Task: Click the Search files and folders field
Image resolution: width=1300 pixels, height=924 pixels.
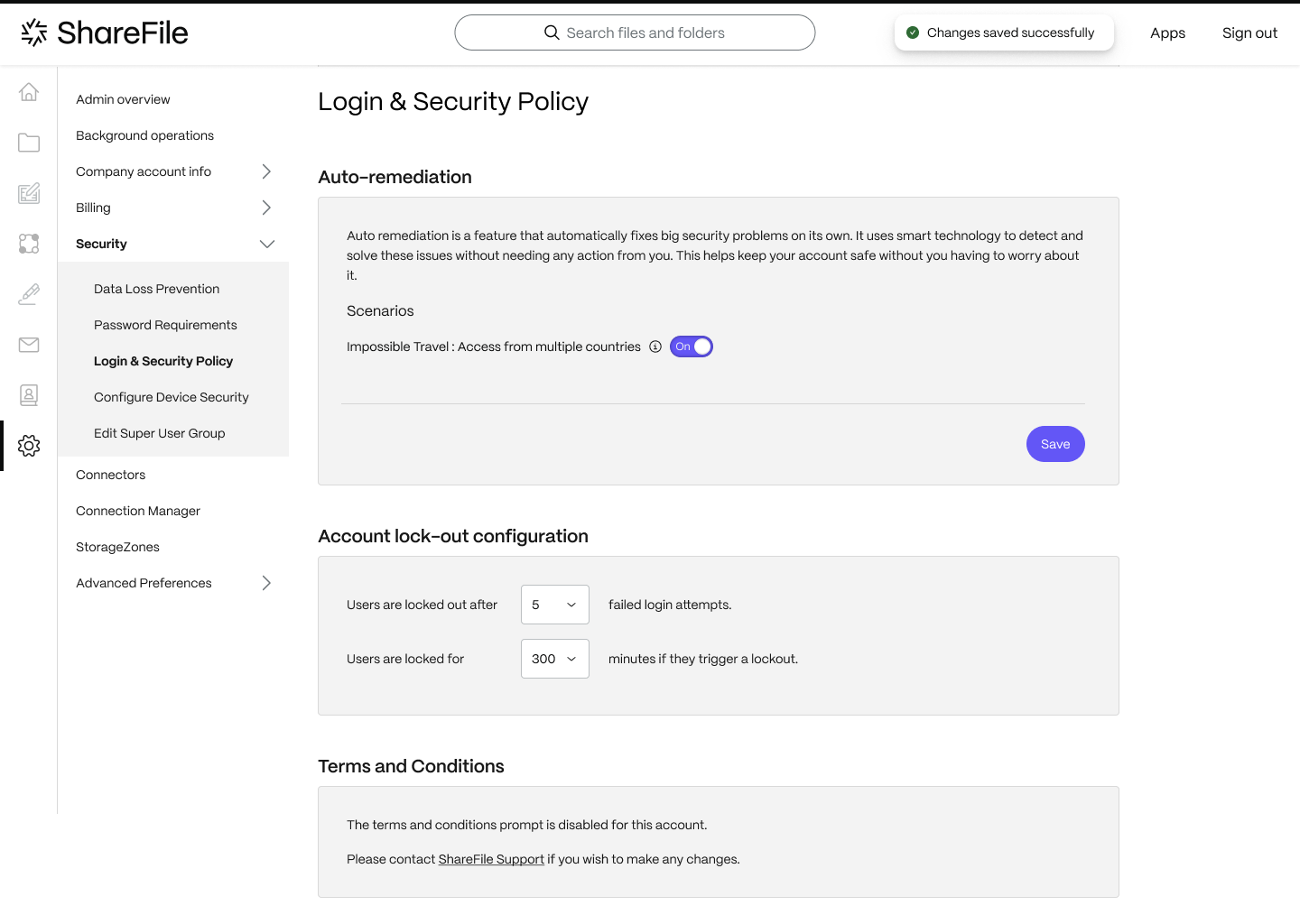Action: point(635,32)
